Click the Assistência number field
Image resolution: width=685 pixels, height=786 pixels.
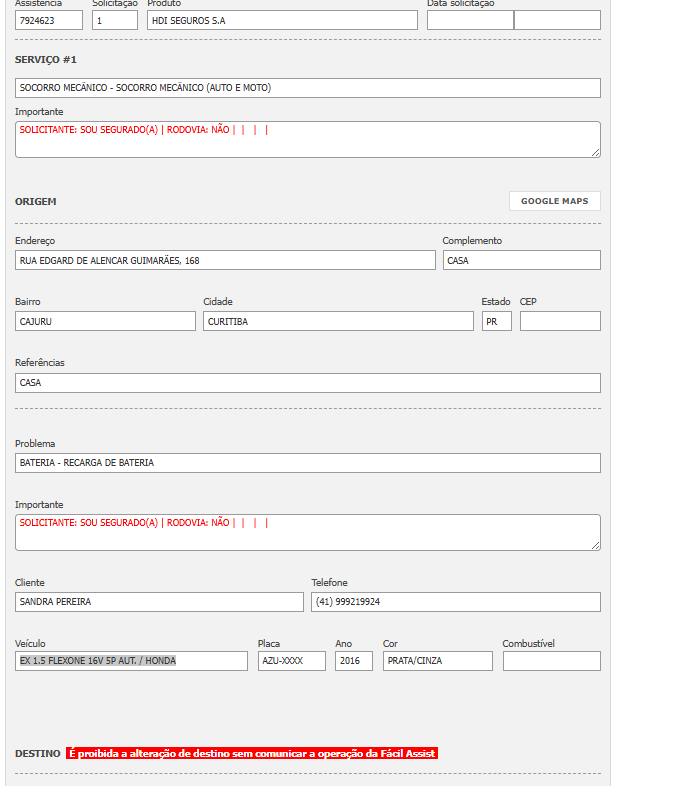click(x=49, y=20)
